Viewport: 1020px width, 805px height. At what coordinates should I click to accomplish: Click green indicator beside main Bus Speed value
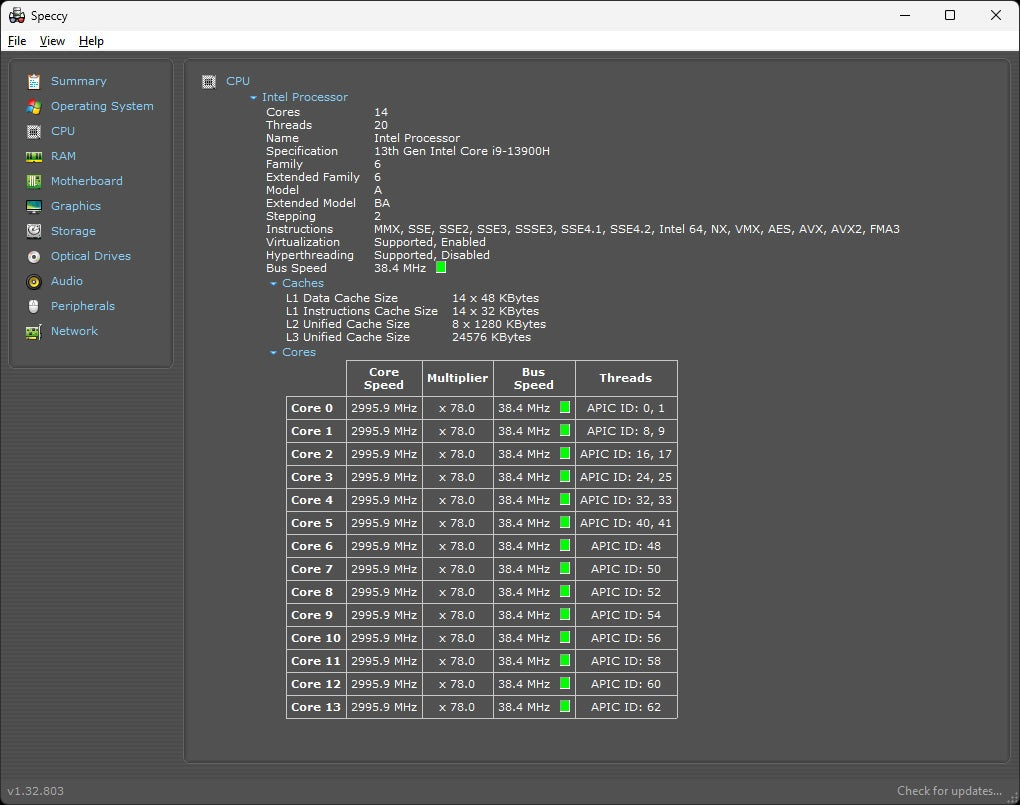pos(441,268)
